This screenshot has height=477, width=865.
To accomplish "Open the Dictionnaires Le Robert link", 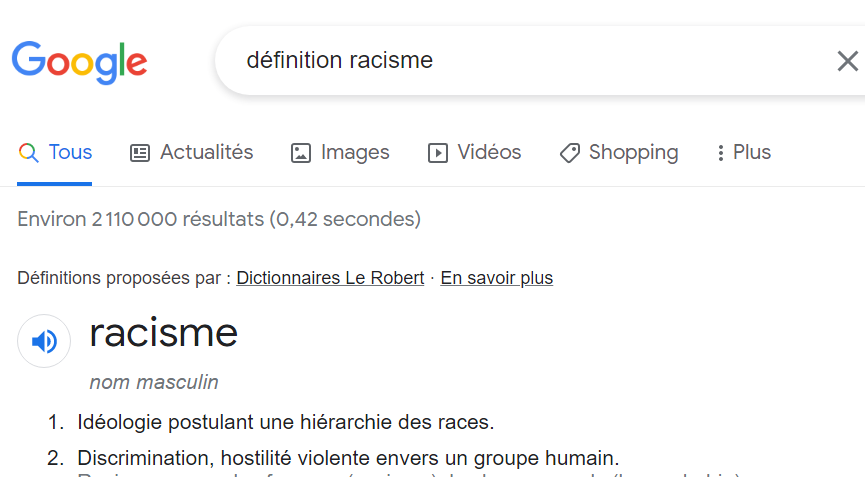I will coord(330,278).
